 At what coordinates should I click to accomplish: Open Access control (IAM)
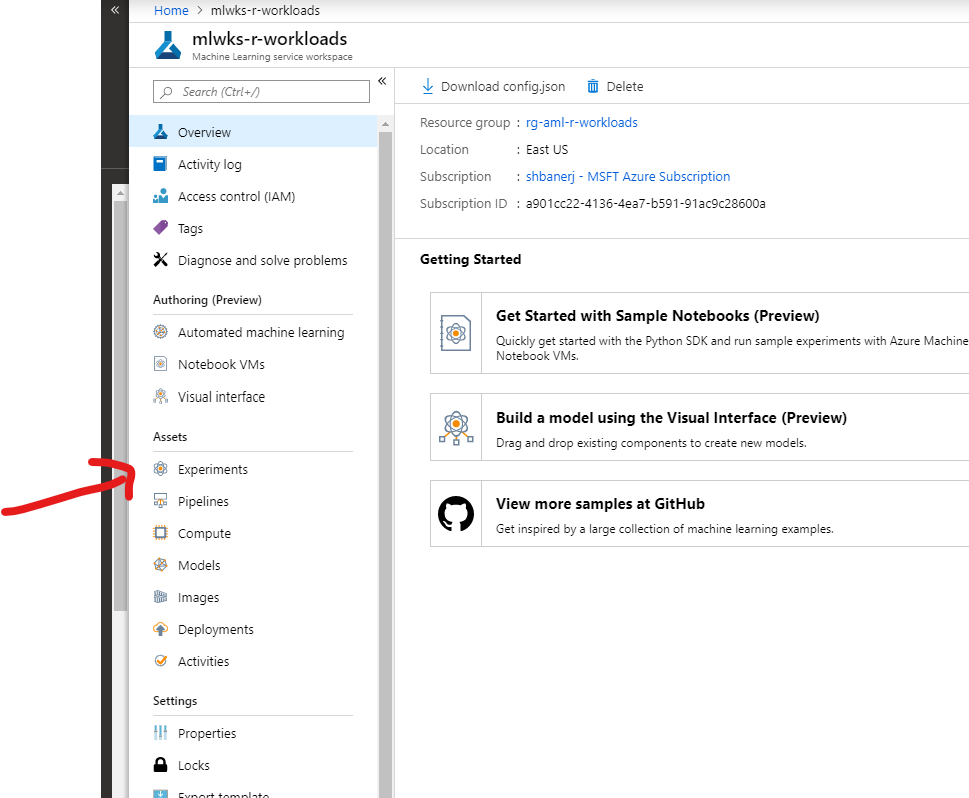coord(253,196)
